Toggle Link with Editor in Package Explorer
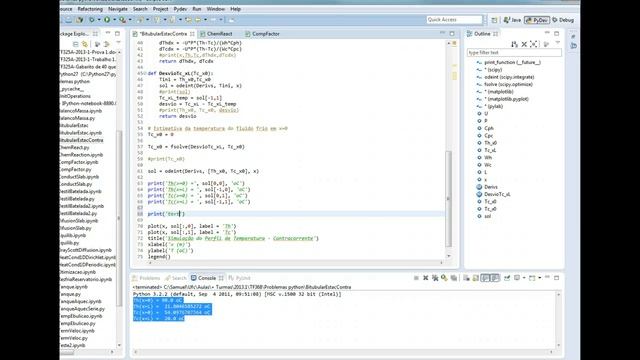This screenshot has height=360, width=640. (84, 44)
